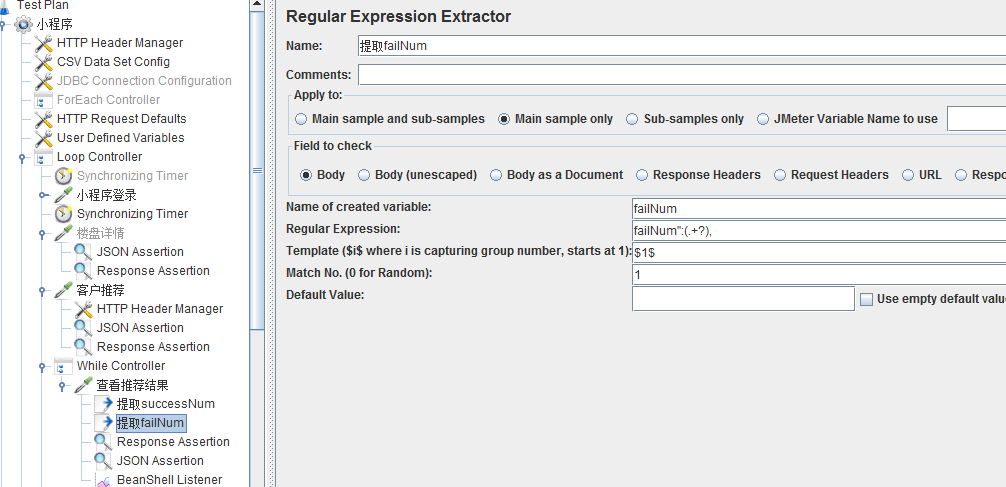
Task: Click the 小程序登录 sampler pipette icon
Action: click(64, 195)
